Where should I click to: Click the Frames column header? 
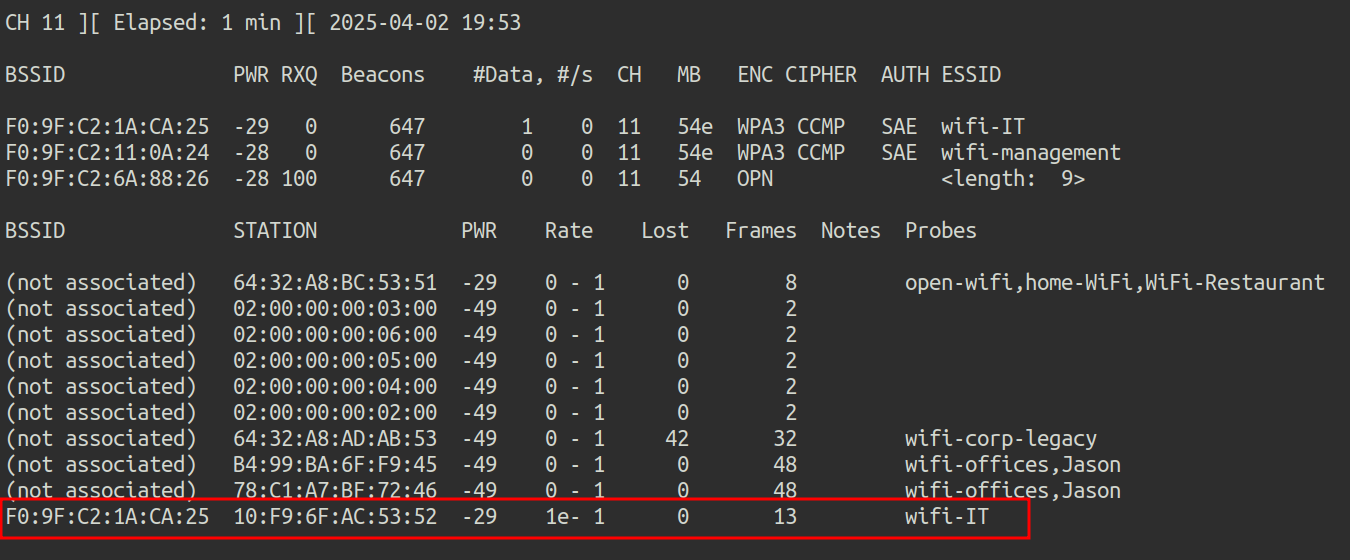[x=761, y=231]
